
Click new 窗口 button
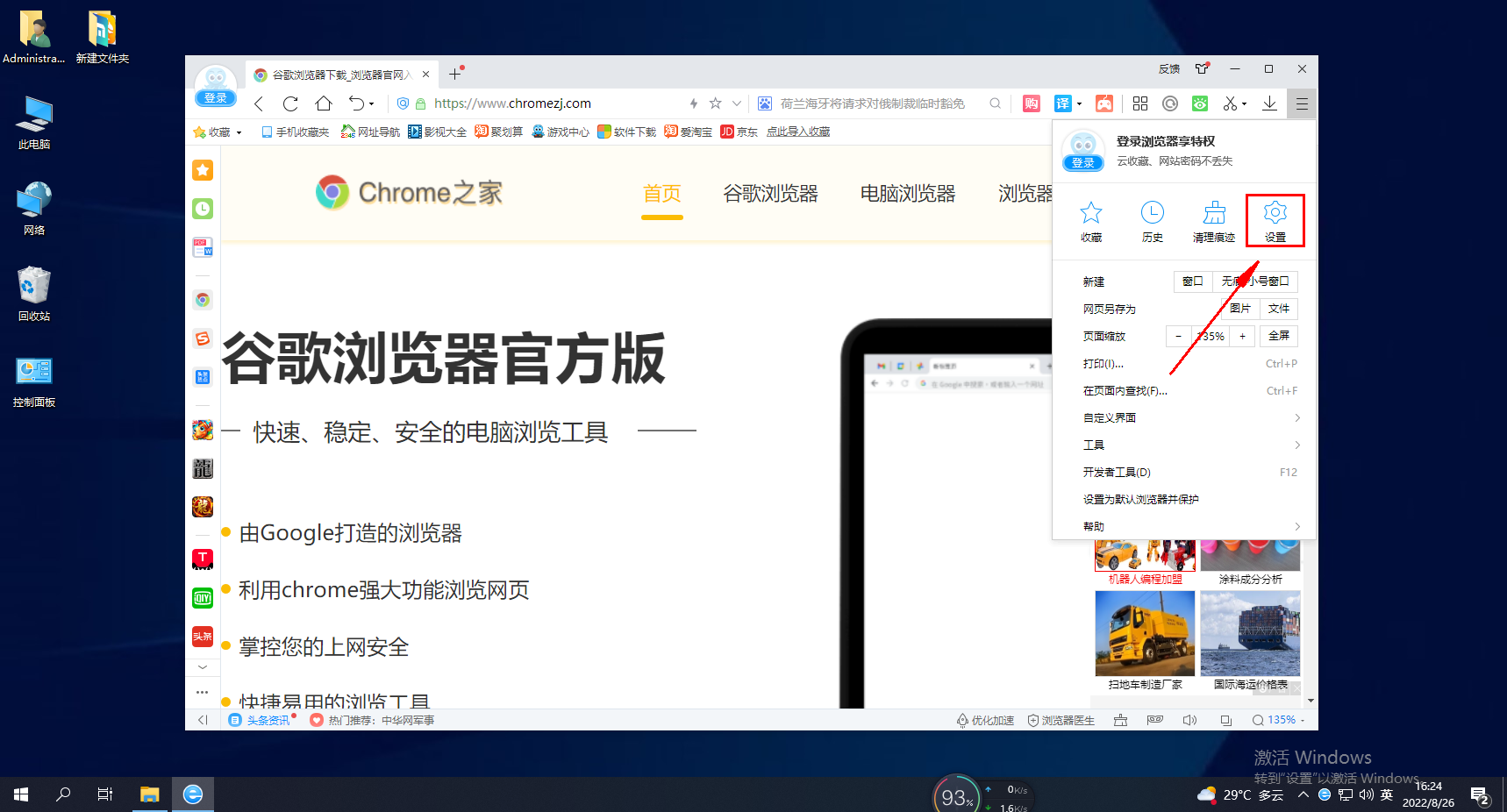[x=1193, y=281]
